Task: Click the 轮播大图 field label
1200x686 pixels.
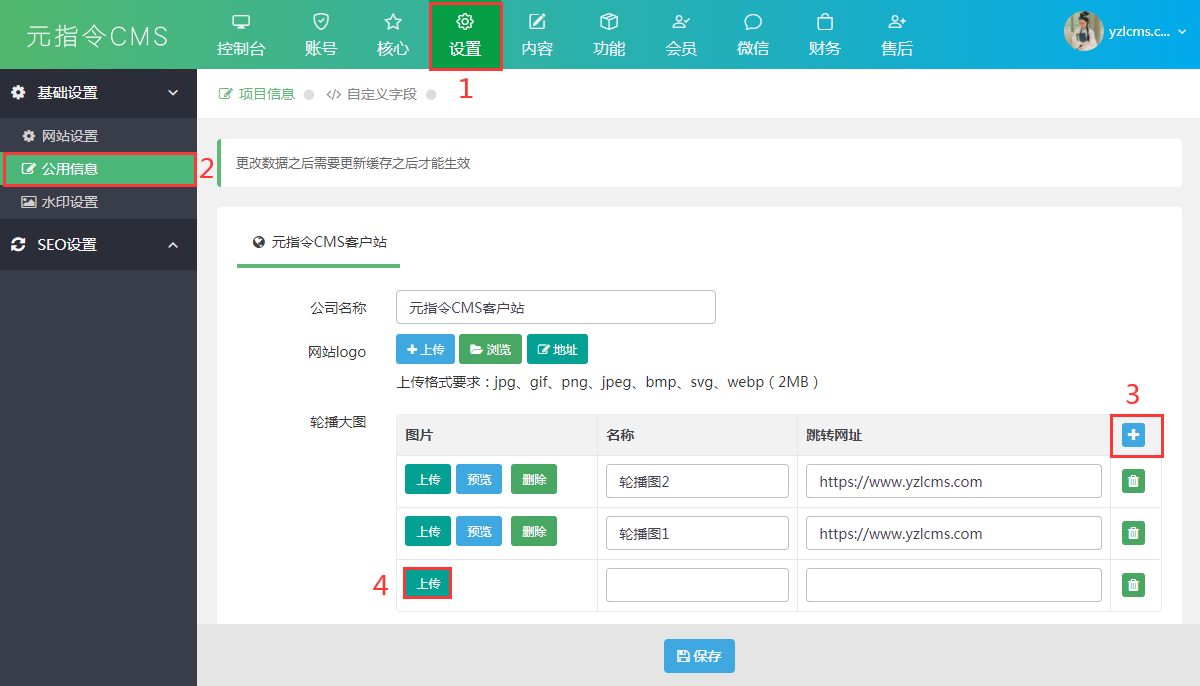Action: [x=337, y=422]
